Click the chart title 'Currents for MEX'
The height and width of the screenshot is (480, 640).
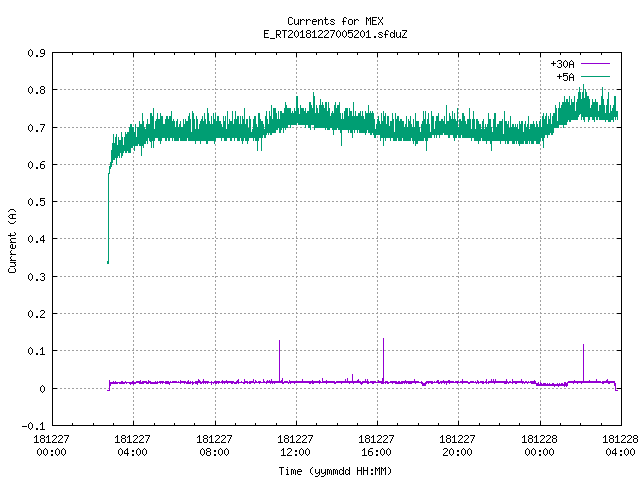coord(335,21)
